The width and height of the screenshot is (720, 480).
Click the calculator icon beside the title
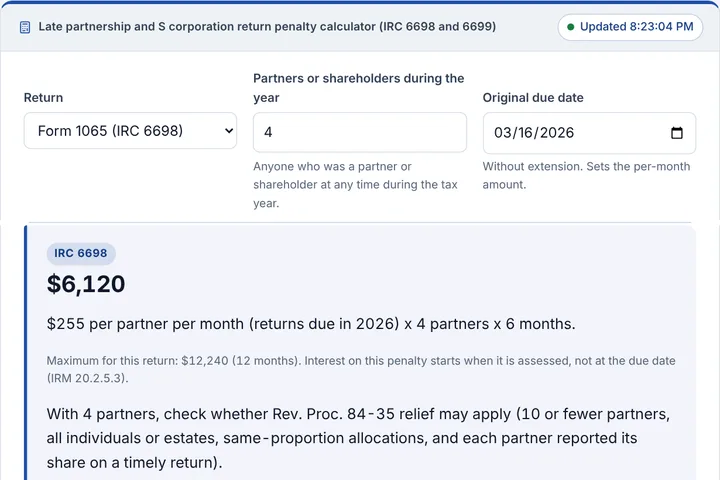click(x=25, y=27)
